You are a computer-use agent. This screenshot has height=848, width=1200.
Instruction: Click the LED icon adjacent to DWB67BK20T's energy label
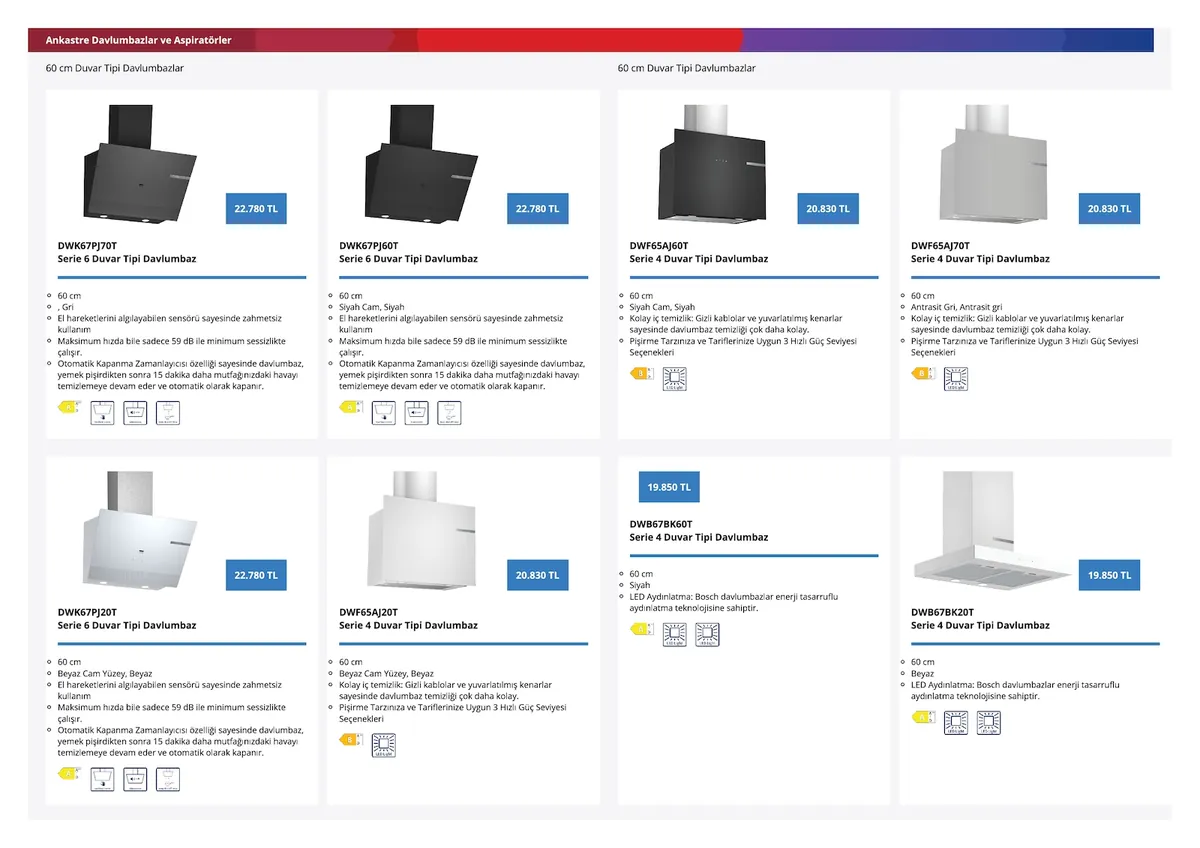coord(956,722)
